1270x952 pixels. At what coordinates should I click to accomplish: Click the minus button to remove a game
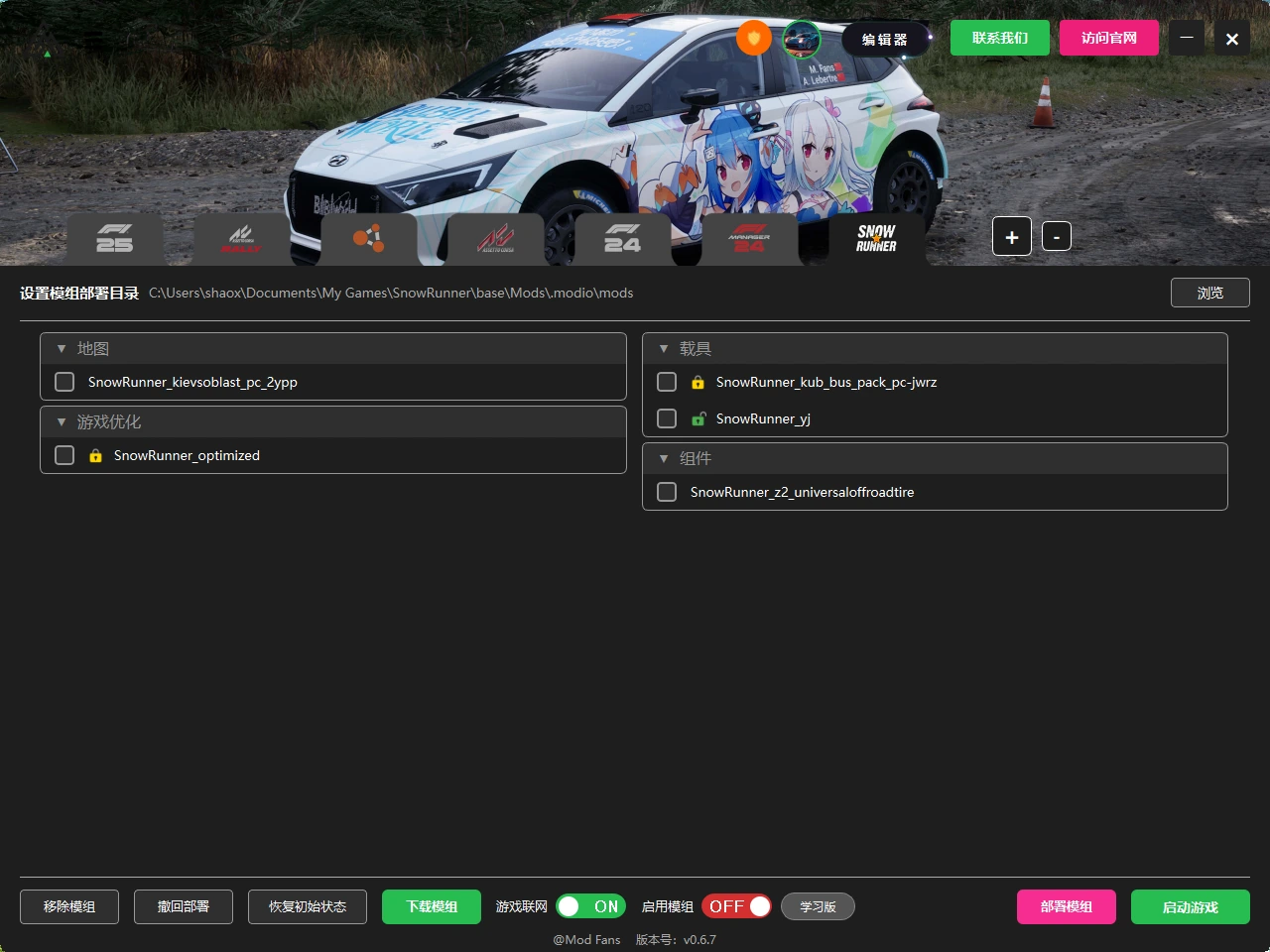[1057, 237]
